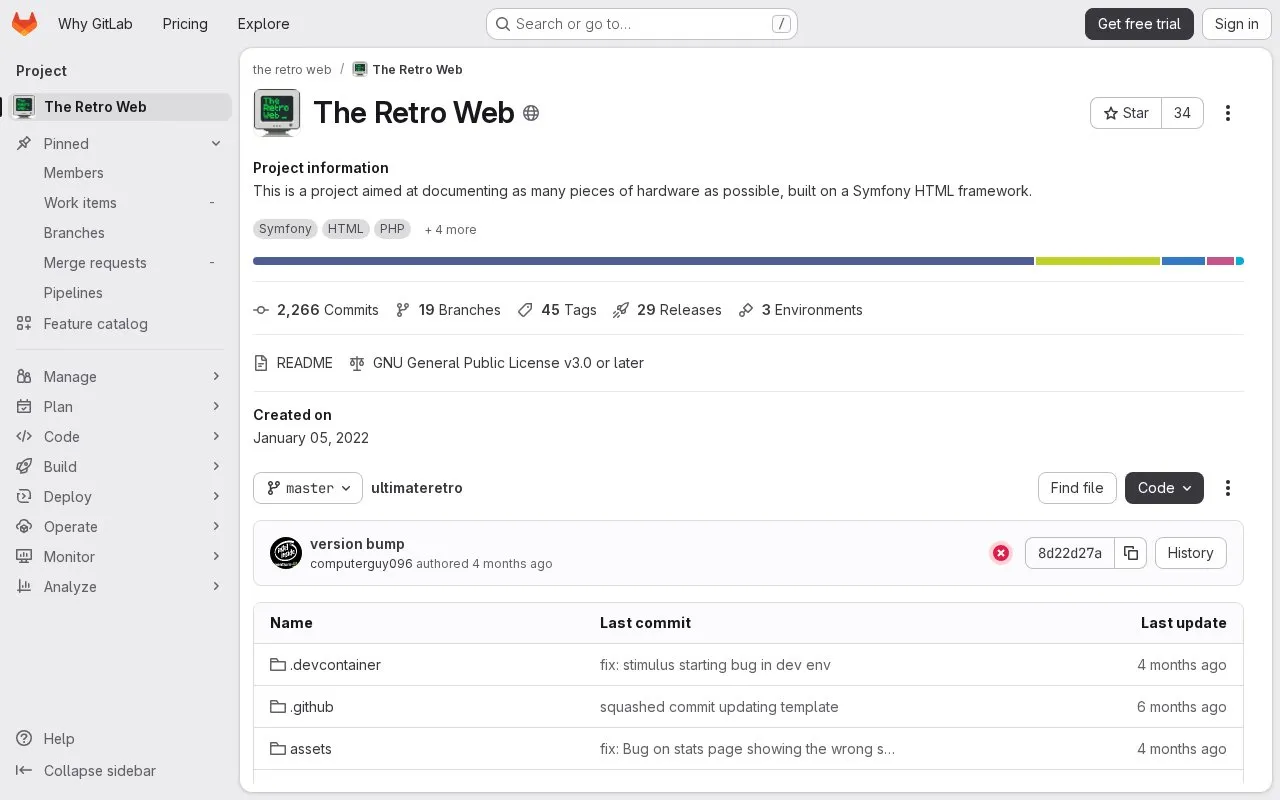Collapse the sidebar
The height and width of the screenshot is (800, 1280).
point(86,770)
